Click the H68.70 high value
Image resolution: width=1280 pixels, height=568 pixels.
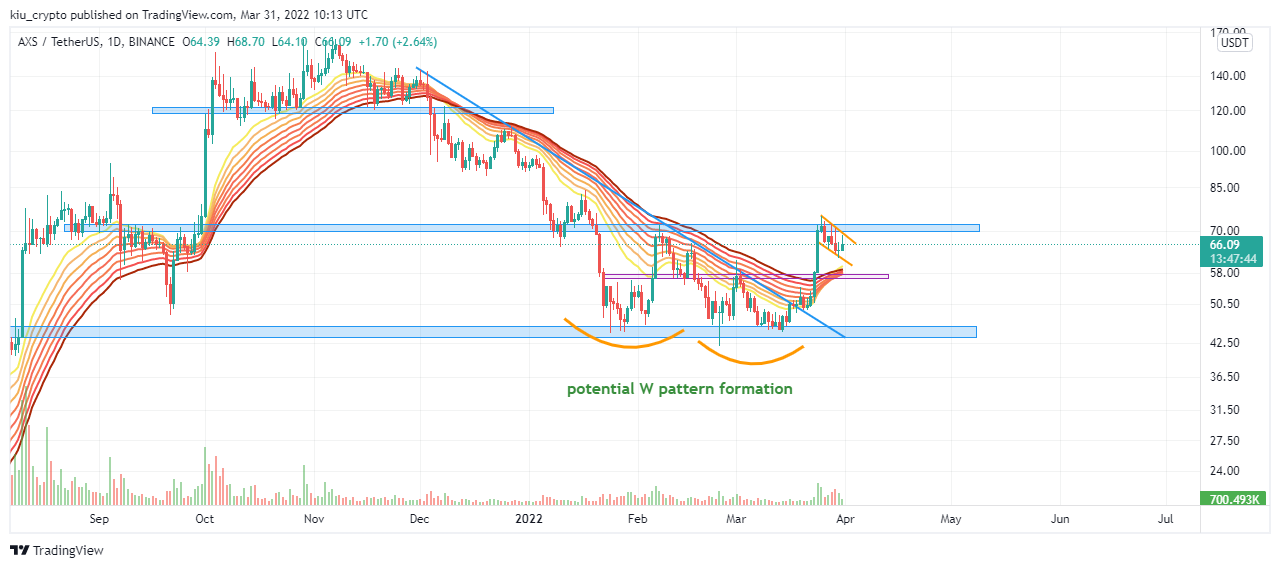pos(247,42)
